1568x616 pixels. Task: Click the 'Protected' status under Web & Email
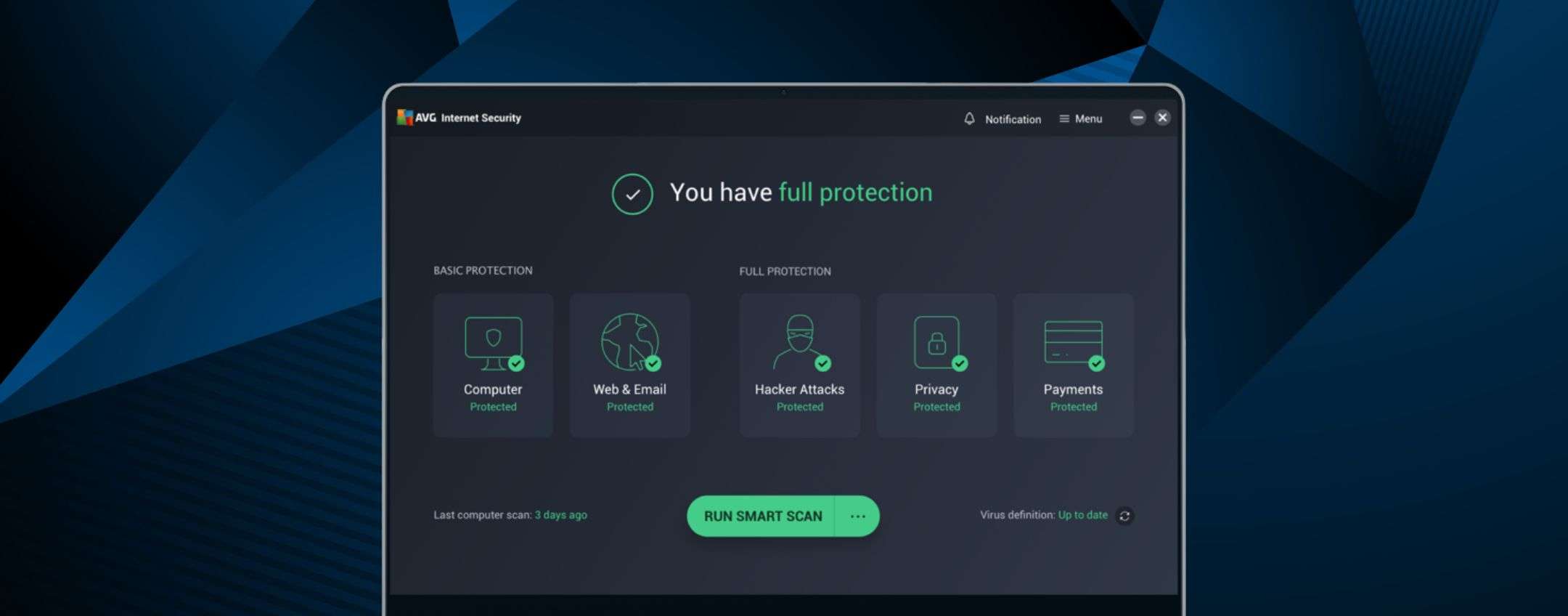(x=630, y=407)
